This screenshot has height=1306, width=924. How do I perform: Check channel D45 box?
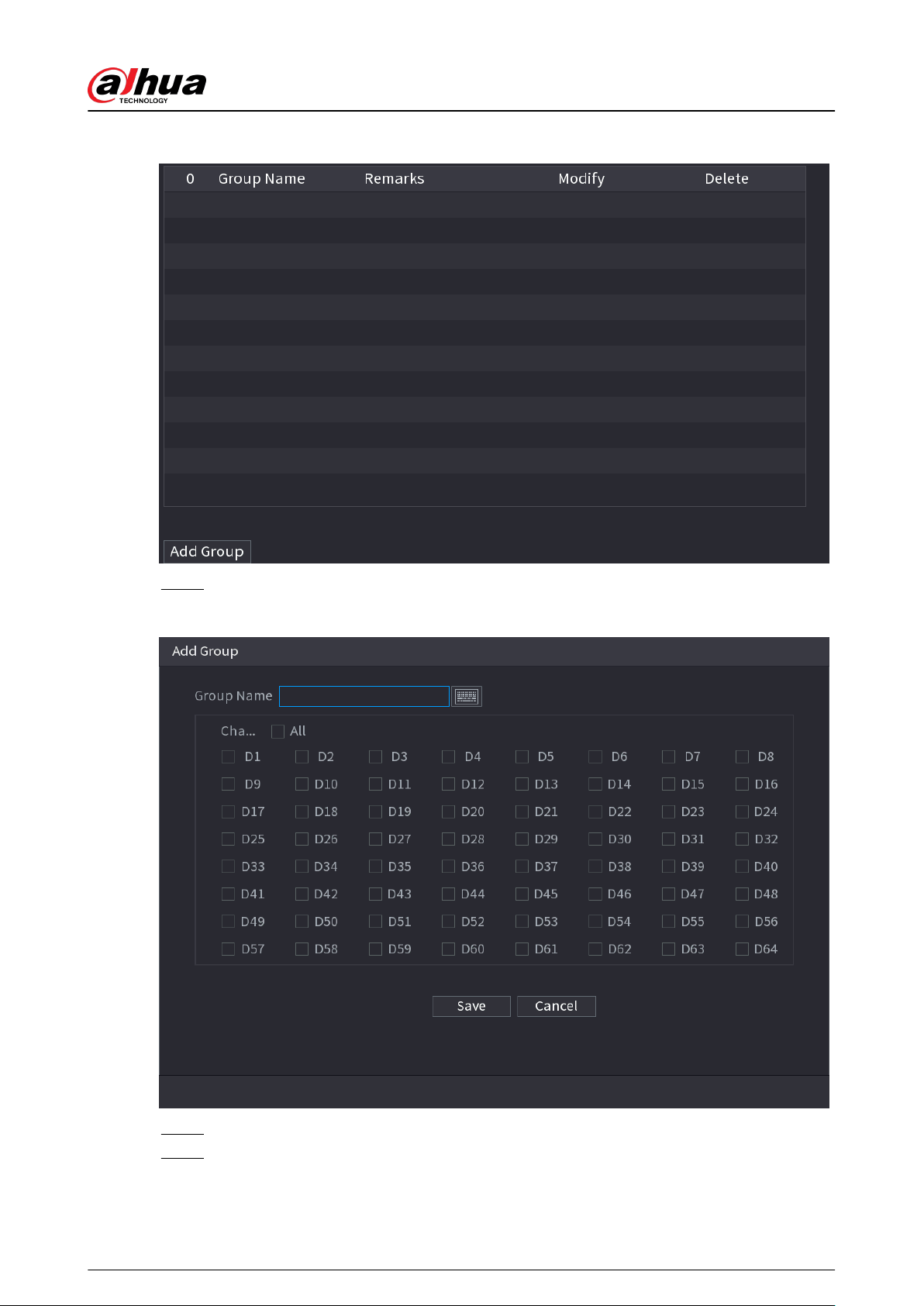coord(522,894)
